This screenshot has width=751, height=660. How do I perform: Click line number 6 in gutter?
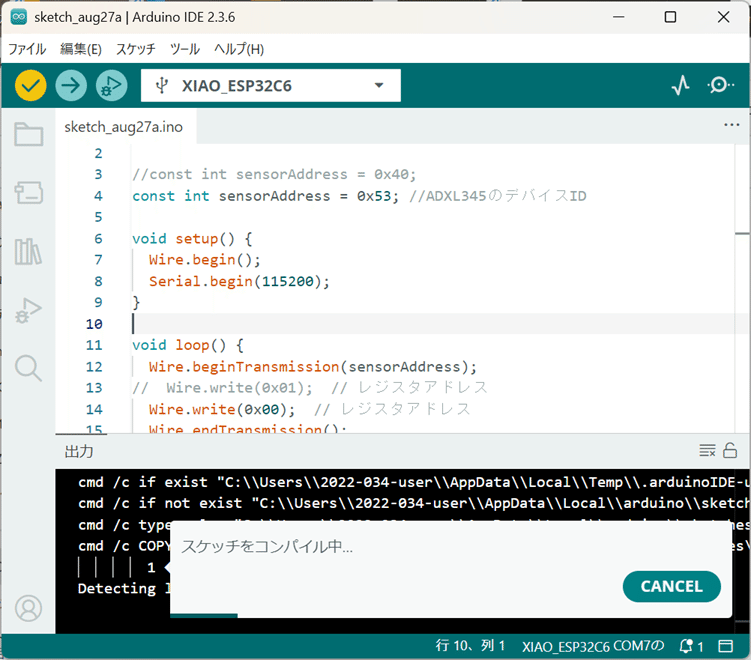click(98, 239)
